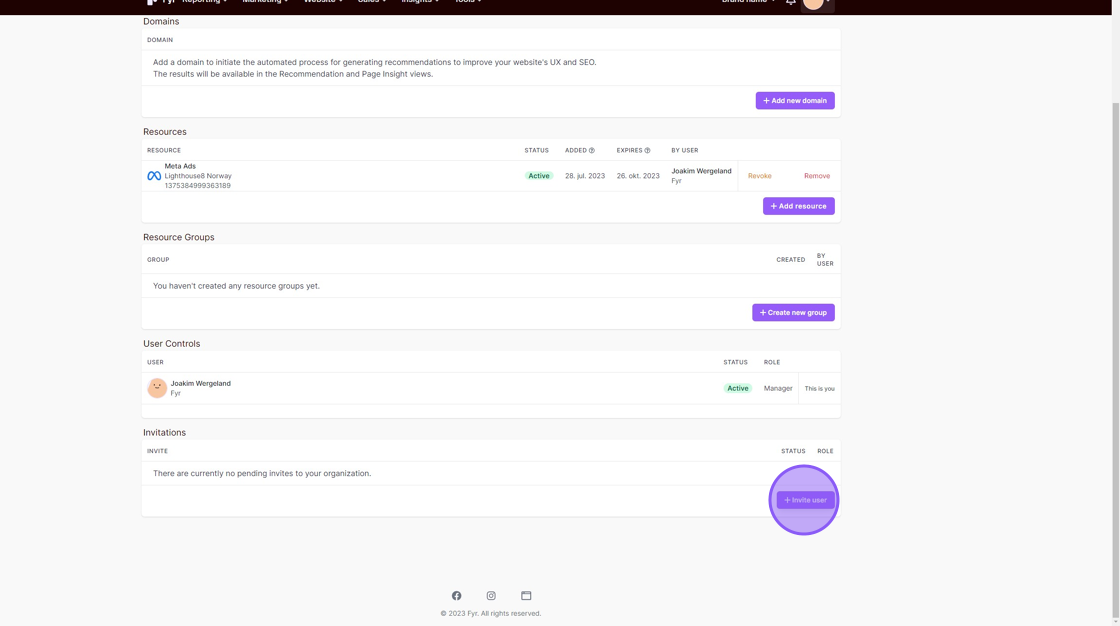This screenshot has width=1120, height=626.
Task: Click the INVITE column header
Action: click(157, 451)
